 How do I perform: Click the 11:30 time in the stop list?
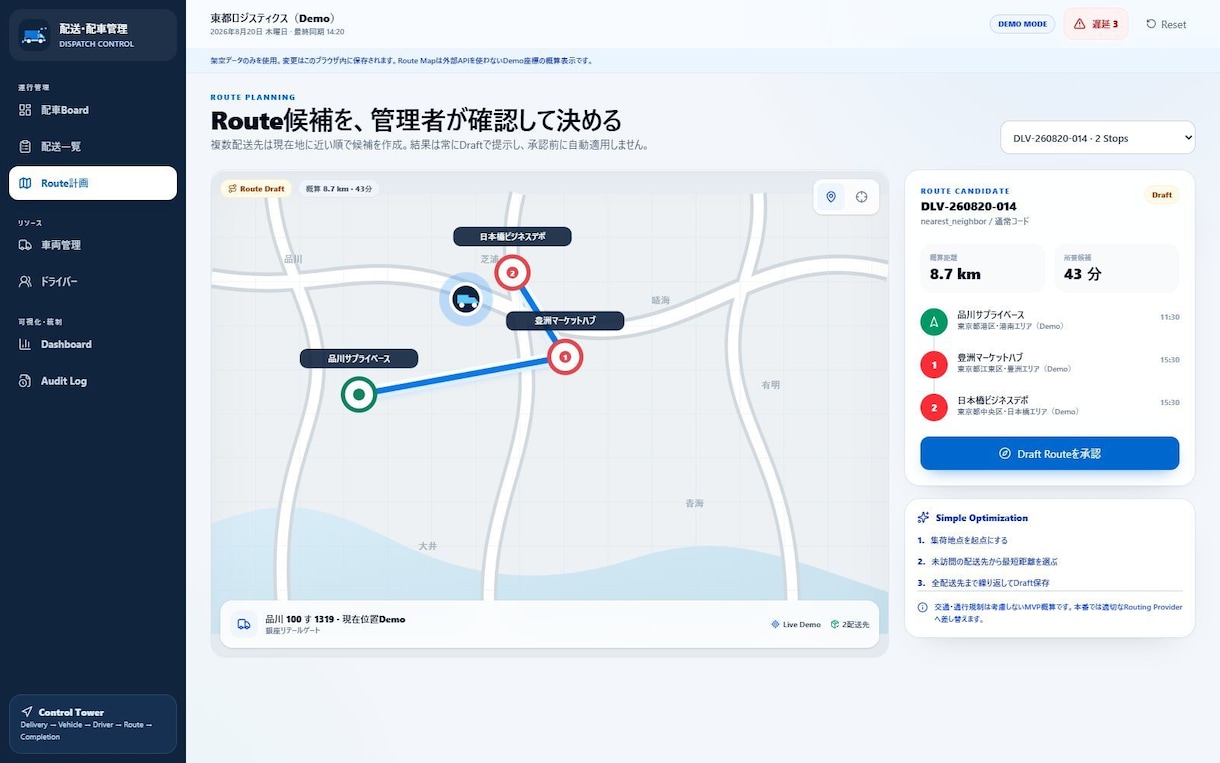pos(1169,317)
